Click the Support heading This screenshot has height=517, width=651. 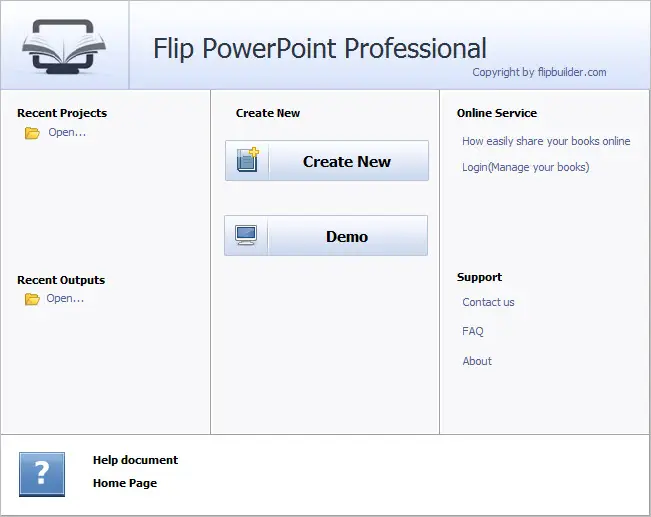click(479, 277)
